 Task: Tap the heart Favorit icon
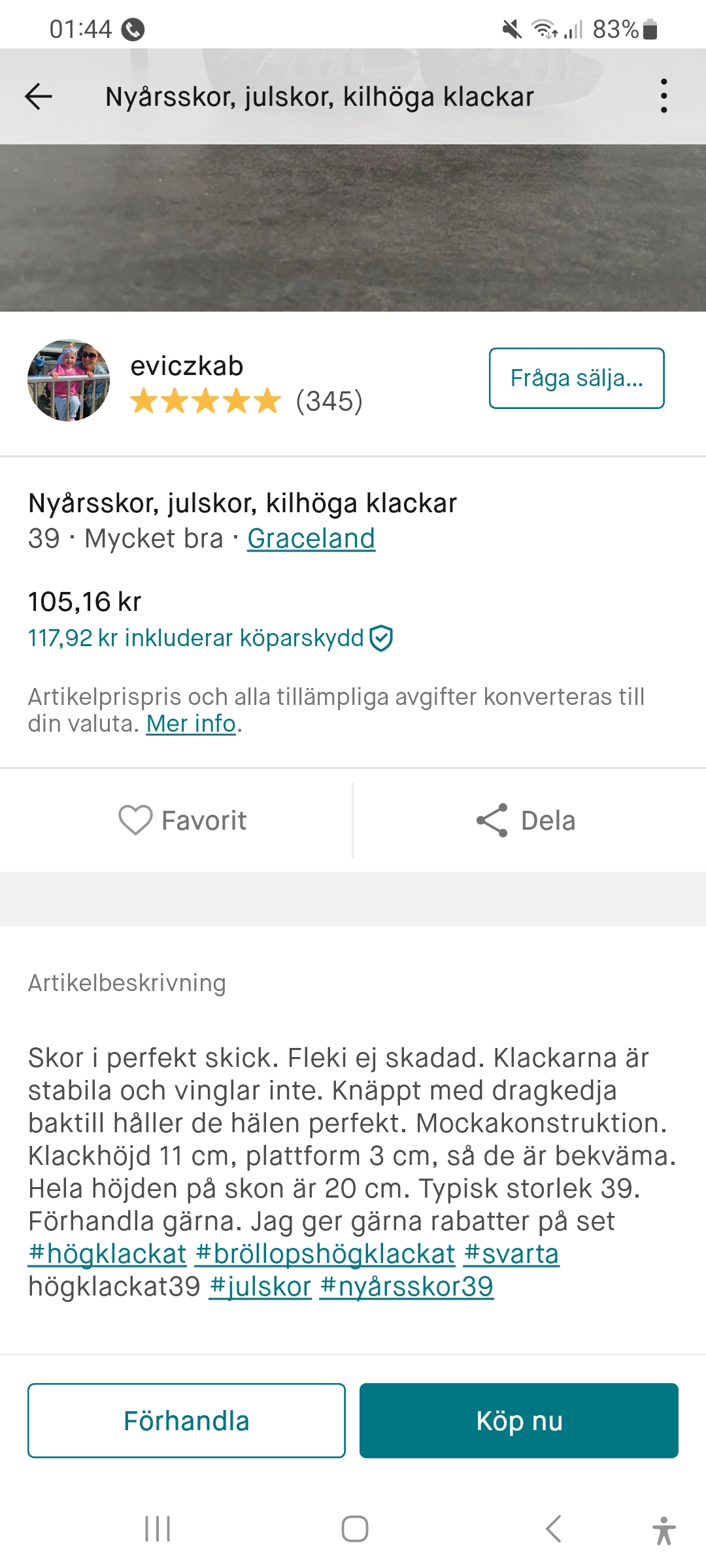135,820
